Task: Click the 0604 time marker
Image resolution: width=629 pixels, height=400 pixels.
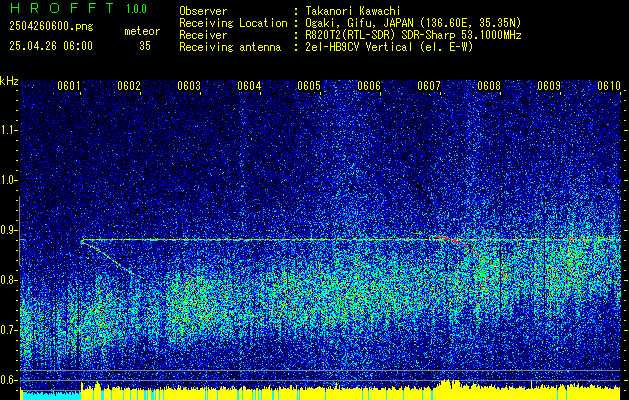Action: [249, 86]
